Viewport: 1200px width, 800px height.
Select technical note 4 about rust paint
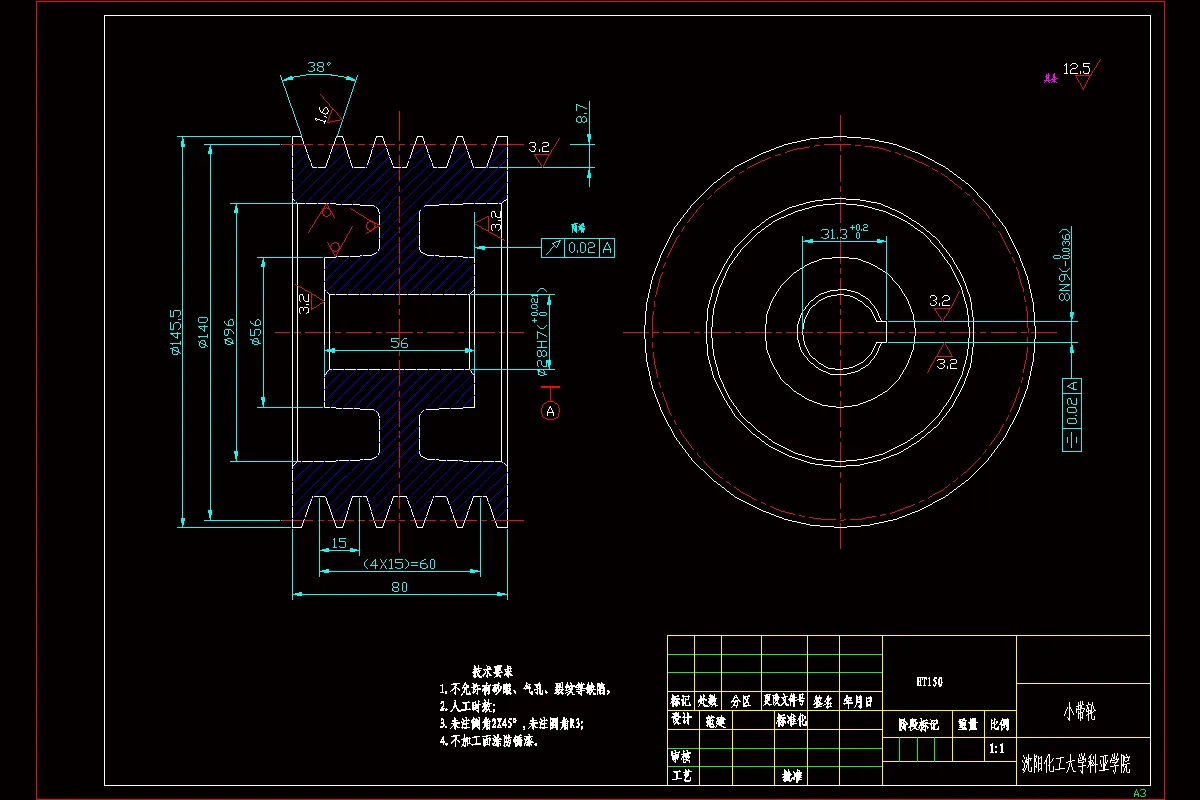(489, 741)
